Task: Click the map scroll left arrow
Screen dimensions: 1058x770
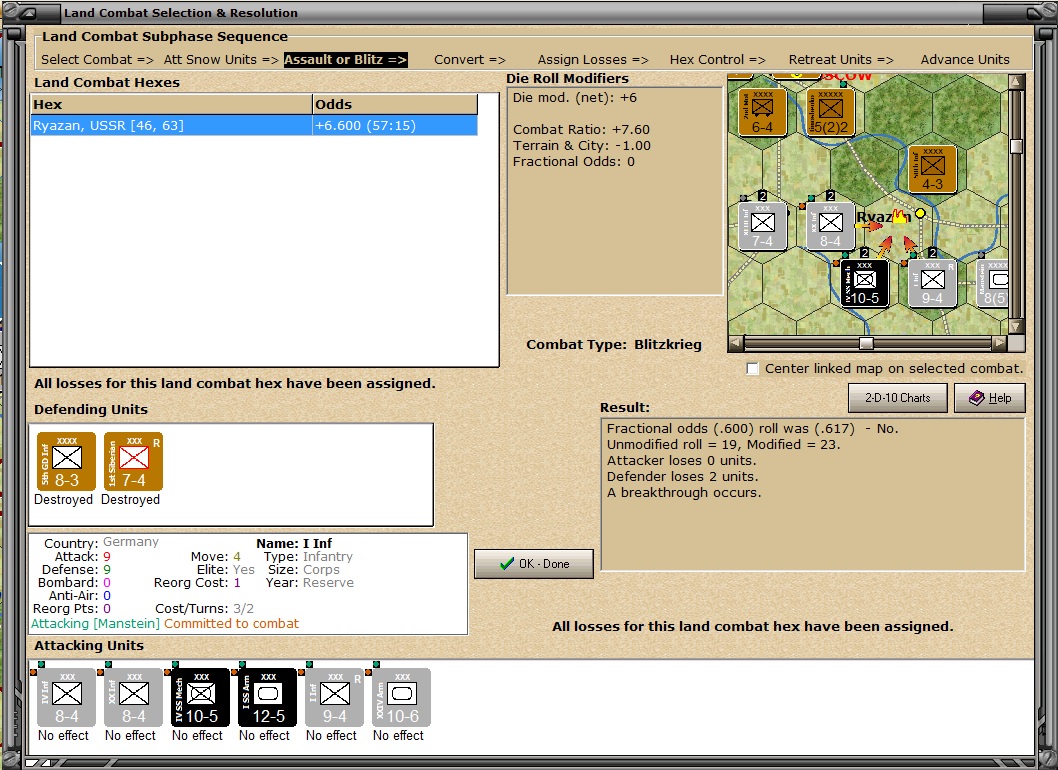Action: [736, 343]
